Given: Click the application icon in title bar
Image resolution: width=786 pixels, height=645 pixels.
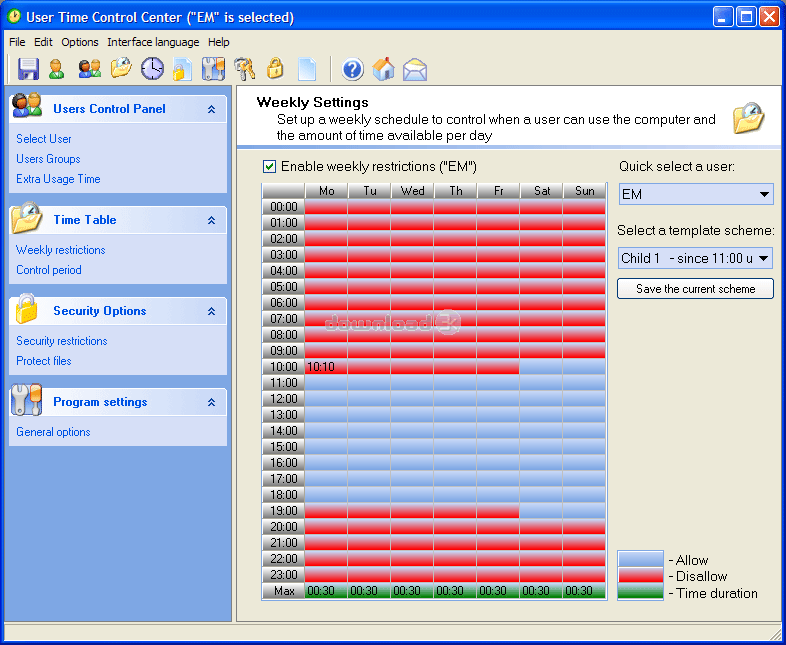Looking at the screenshot, I should click(14, 17).
